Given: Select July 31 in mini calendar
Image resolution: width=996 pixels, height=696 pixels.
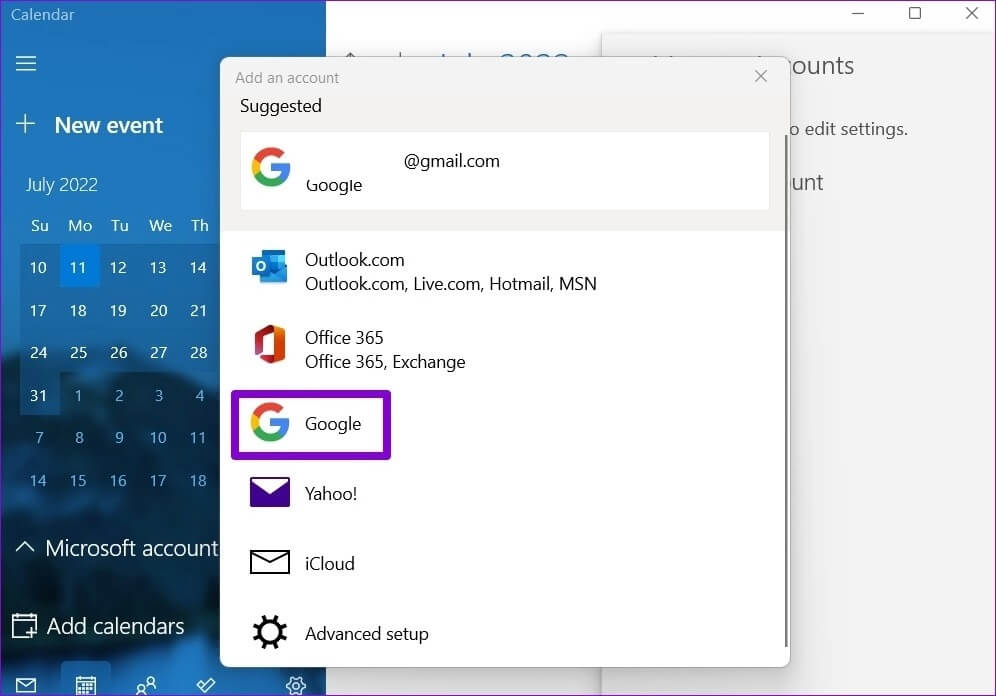Looking at the screenshot, I should click(x=38, y=395).
